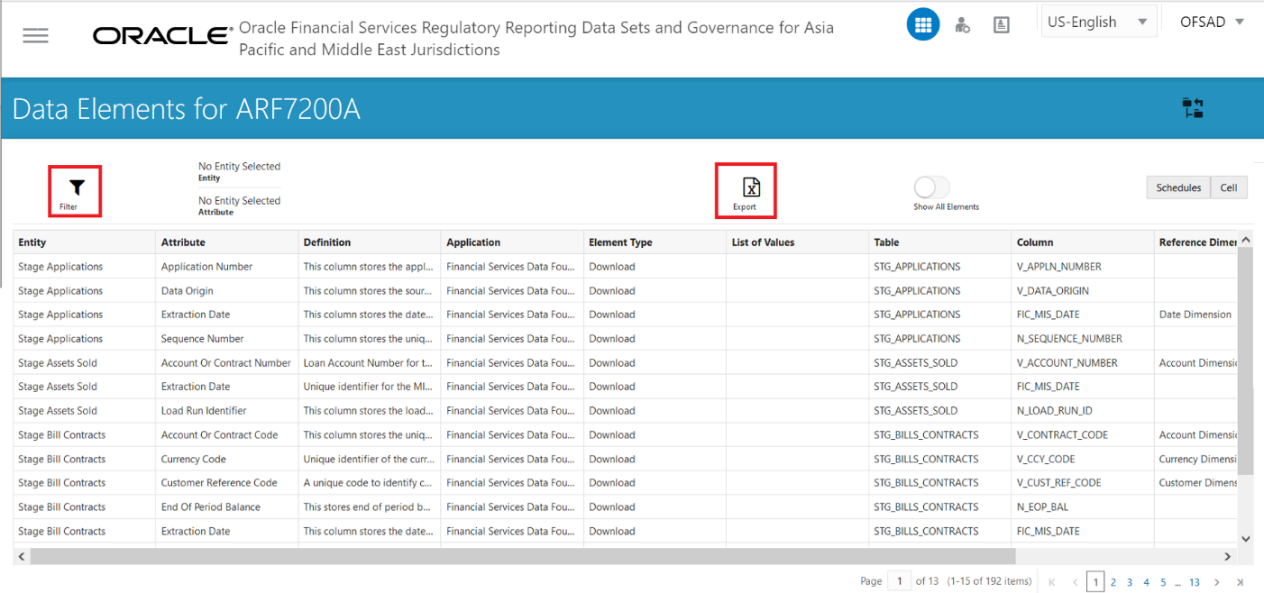Click the N_SEQUENCE_NUMBER cell
This screenshot has width=1264, height=593.
(1082, 339)
